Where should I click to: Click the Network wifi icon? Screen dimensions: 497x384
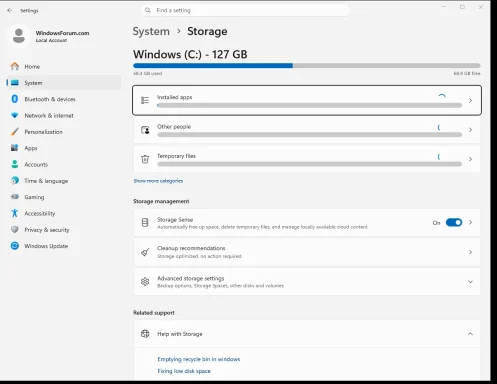click(15, 115)
